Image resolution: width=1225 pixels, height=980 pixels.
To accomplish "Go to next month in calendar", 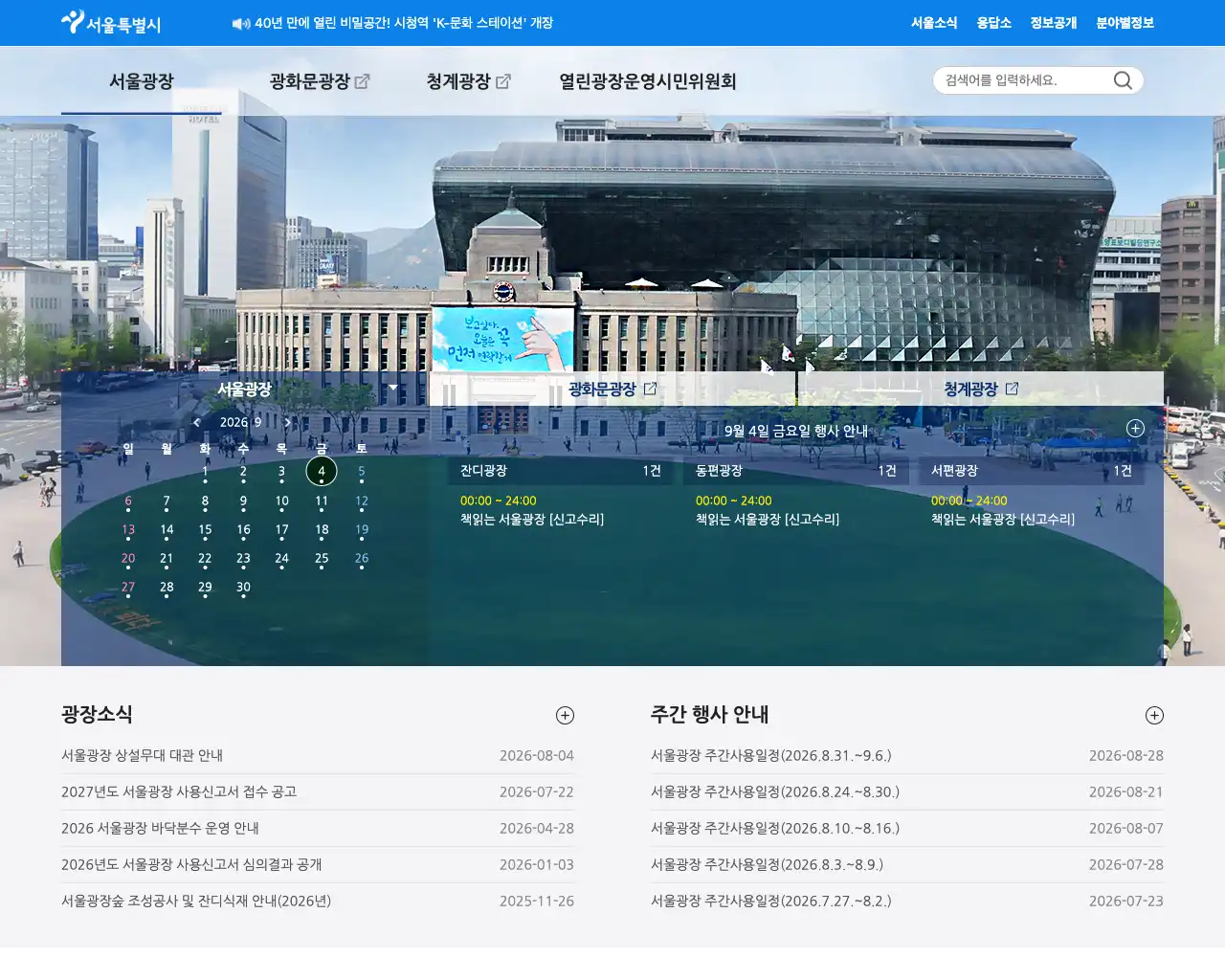I will click(x=287, y=422).
